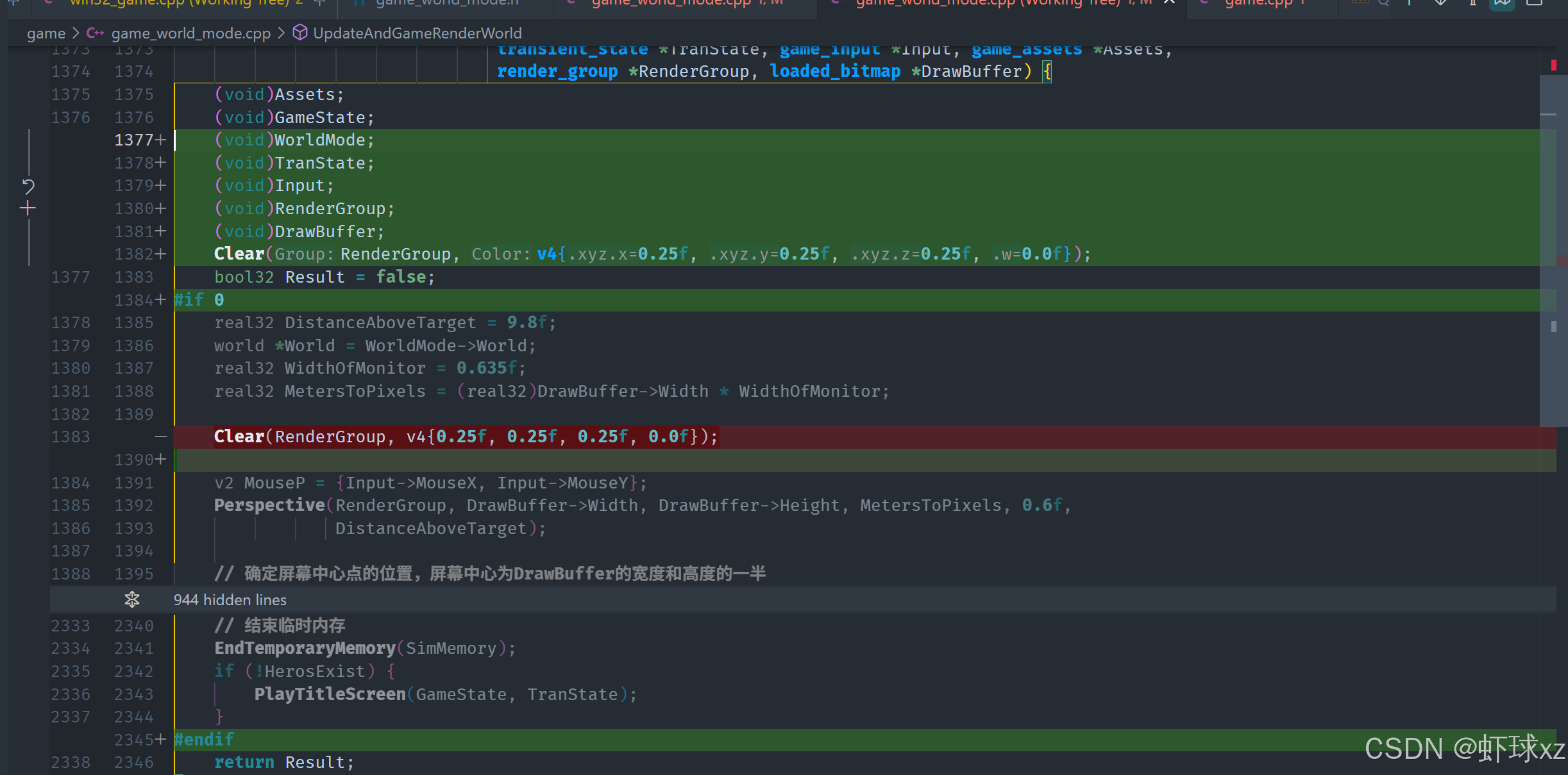
Task: Click the cube symbol icon in breadcrumb
Action: (x=299, y=33)
